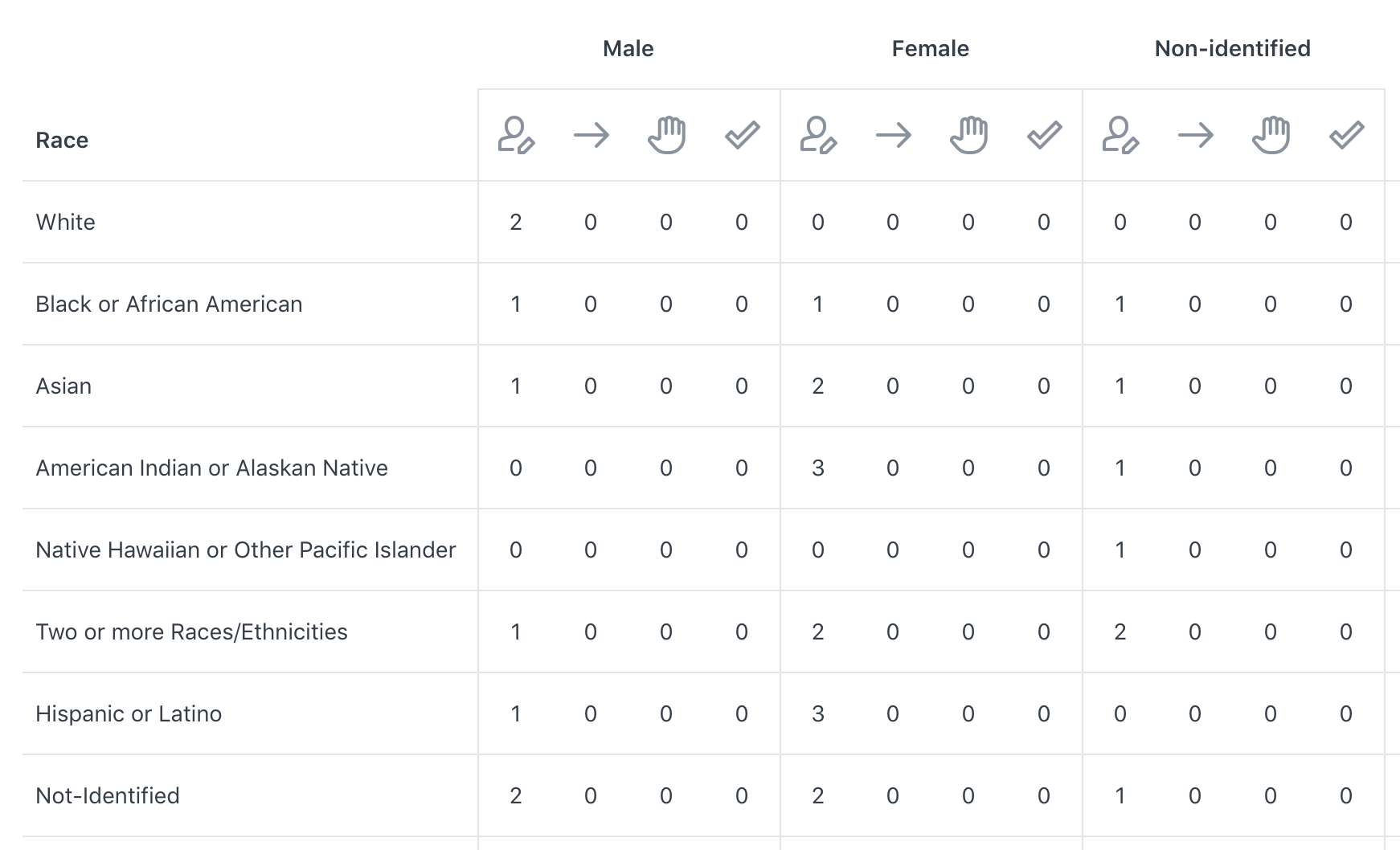
Task: Click the raised hand icon under Non-identified
Action: tap(1271, 135)
